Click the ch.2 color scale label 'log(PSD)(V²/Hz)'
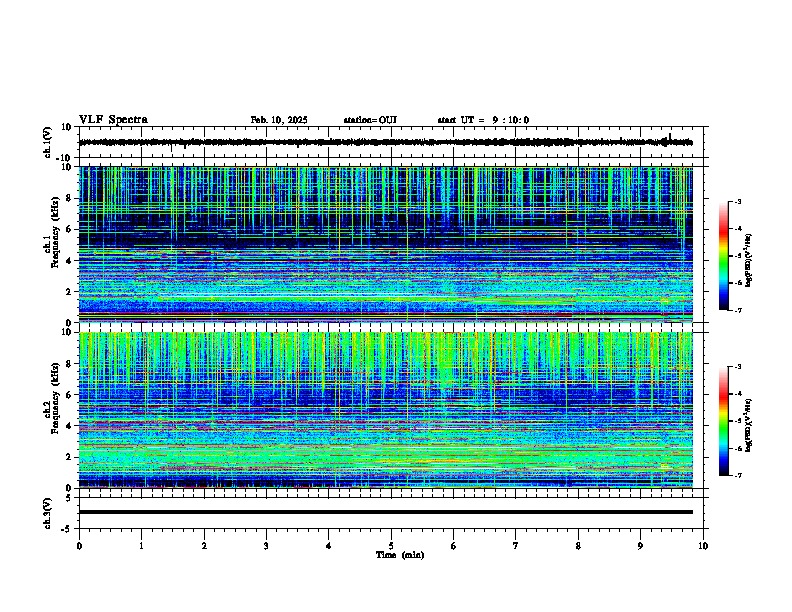The height and width of the screenshot is (612, 792). (x=749, y=426)
